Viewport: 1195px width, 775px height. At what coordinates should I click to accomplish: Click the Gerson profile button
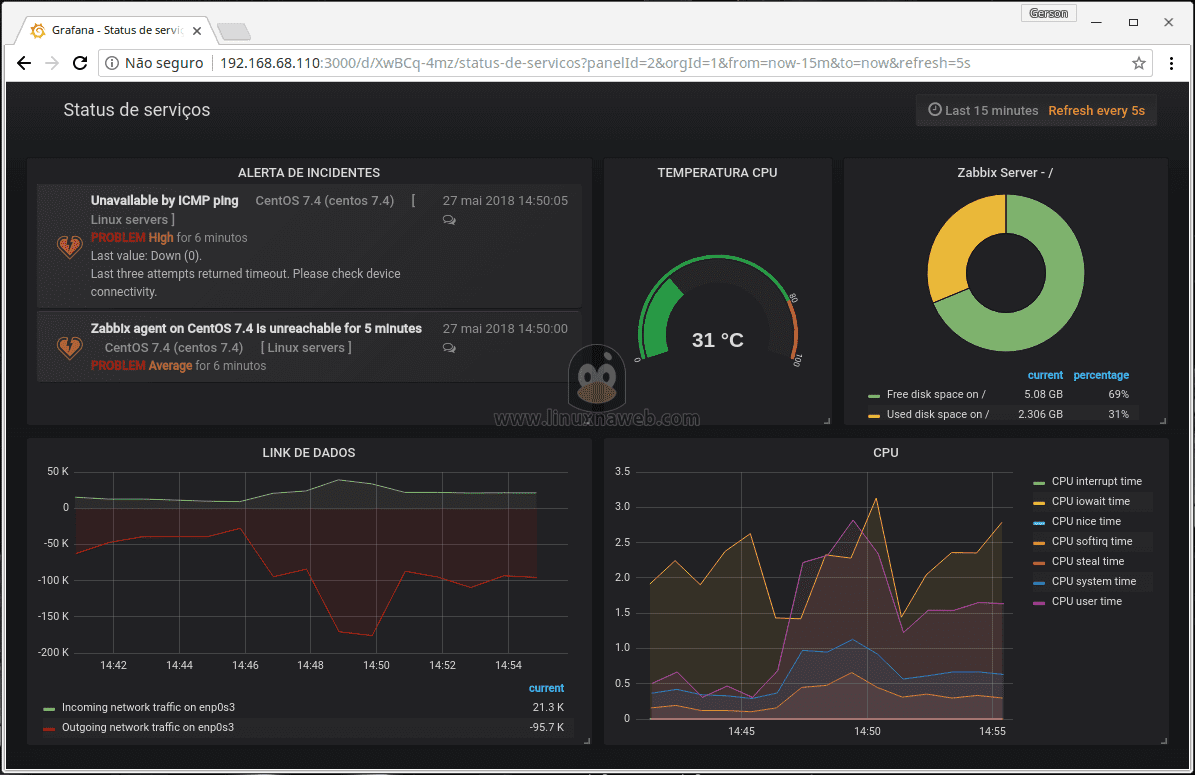pyautogui.click(x=1049, y=13)
